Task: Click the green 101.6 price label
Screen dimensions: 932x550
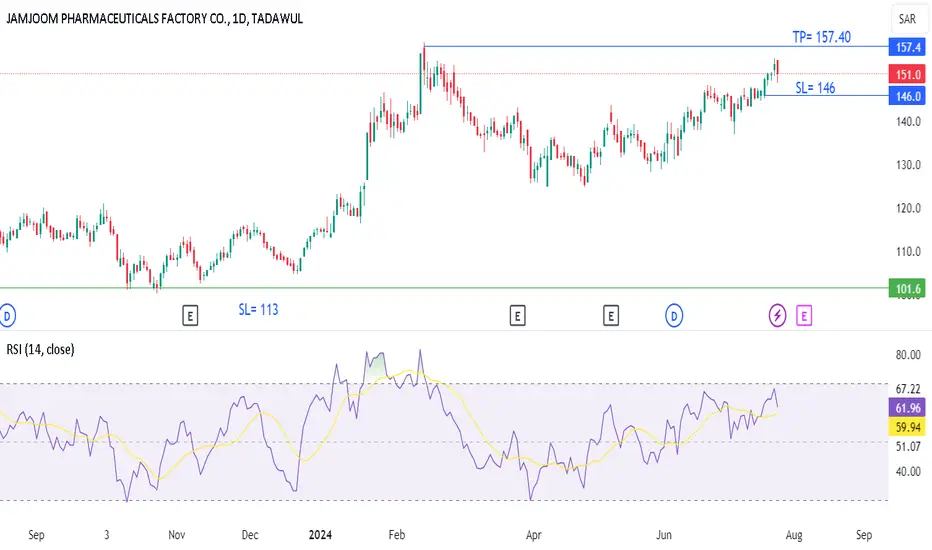Action: (x=907, y=289)
